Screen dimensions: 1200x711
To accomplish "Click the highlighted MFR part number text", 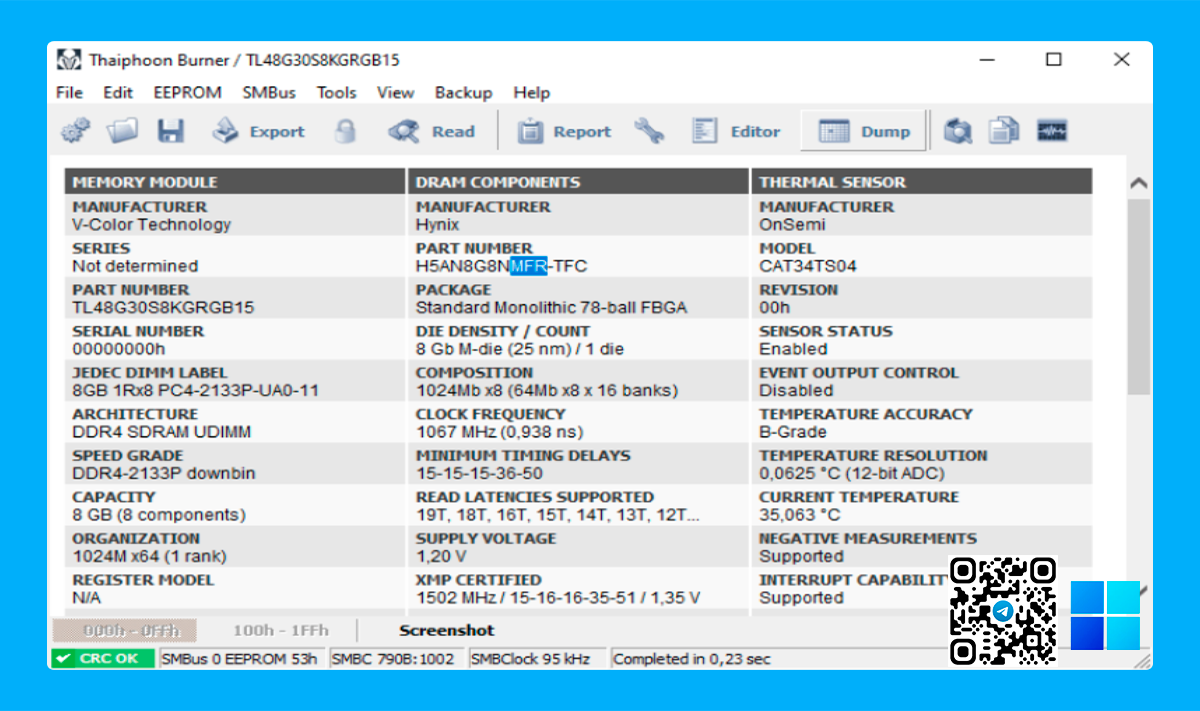I will click(x=527, y=266).
